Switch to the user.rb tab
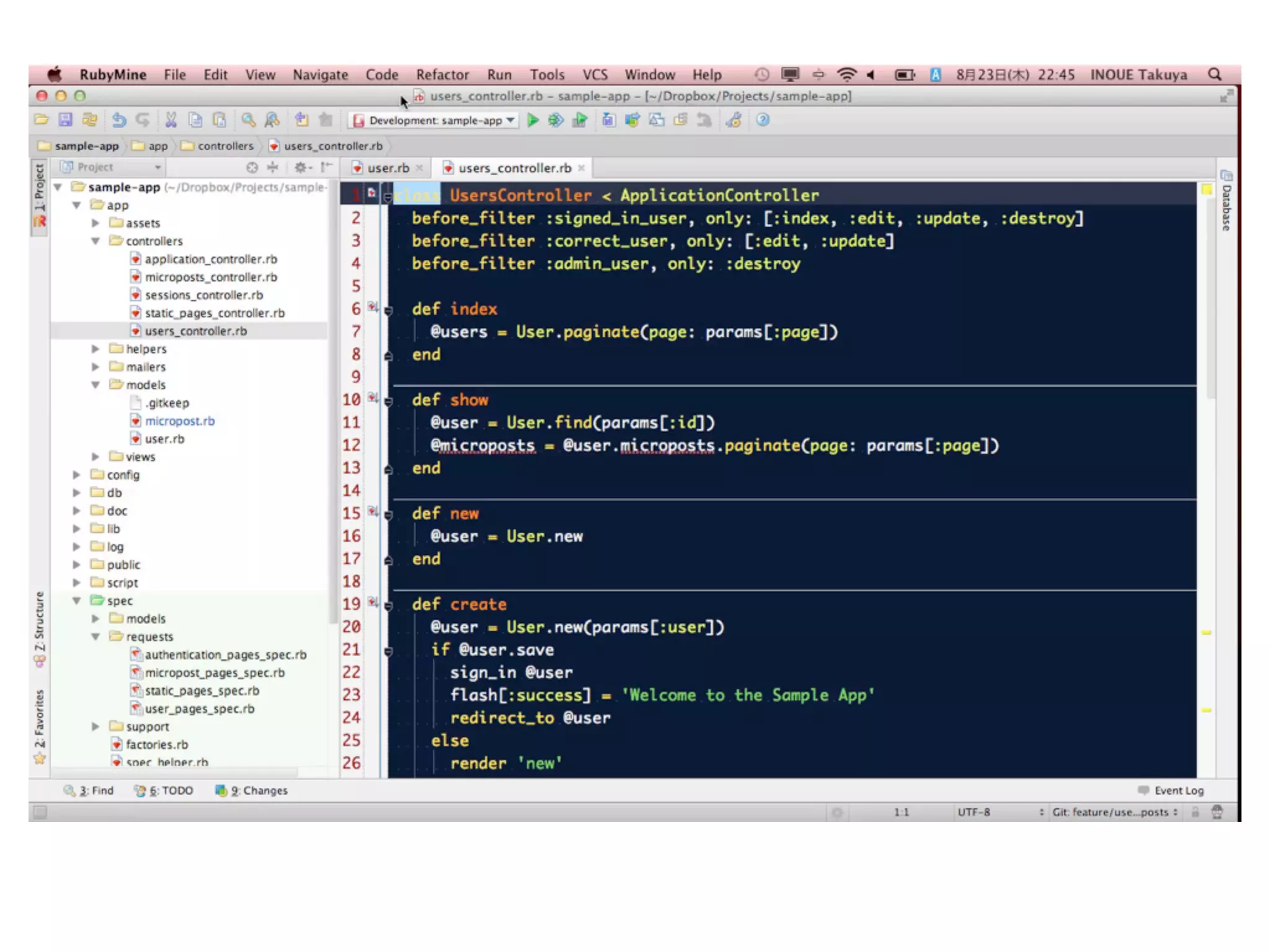 pos(388,168)
